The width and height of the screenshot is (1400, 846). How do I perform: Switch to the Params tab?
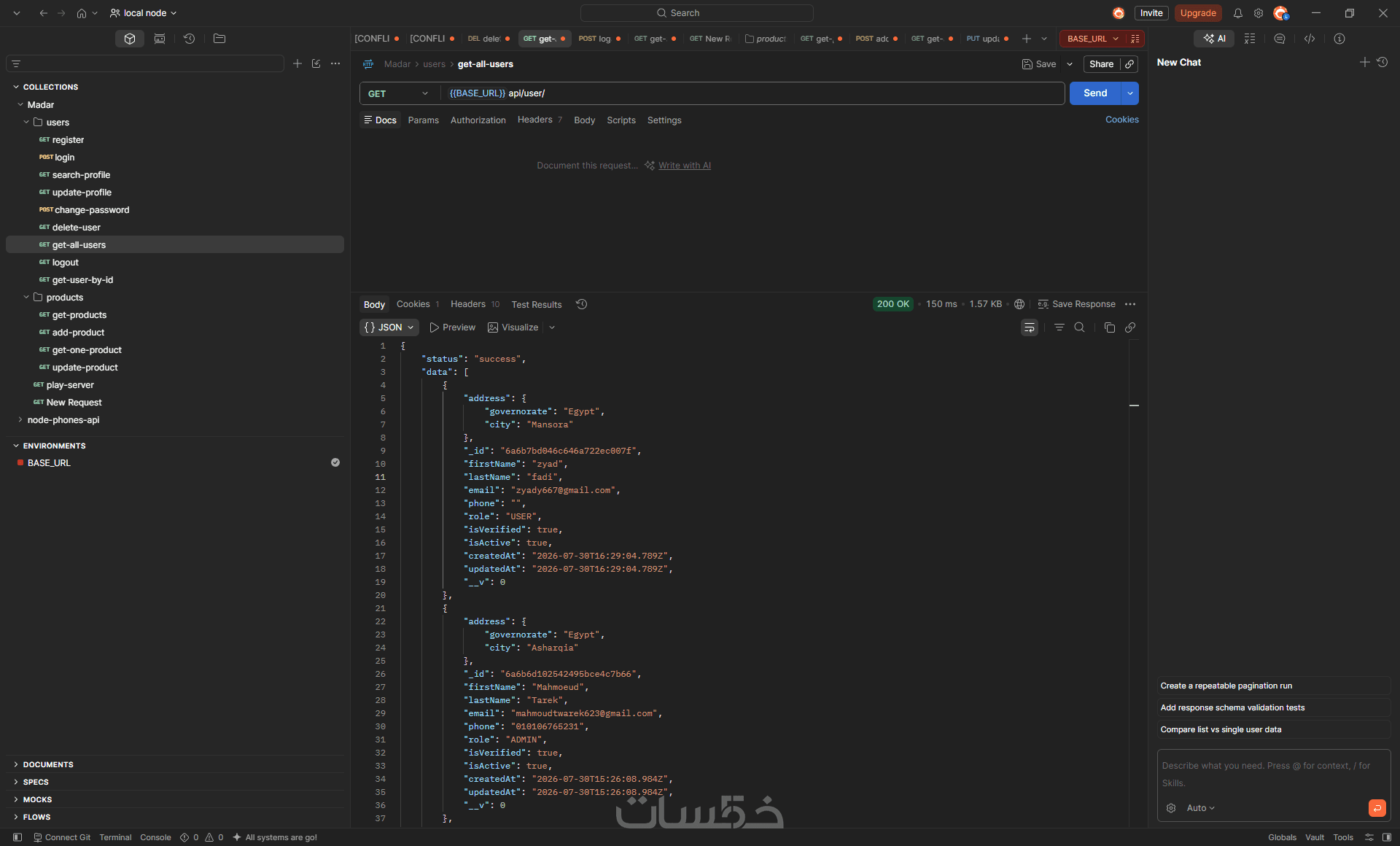(424, 120)
